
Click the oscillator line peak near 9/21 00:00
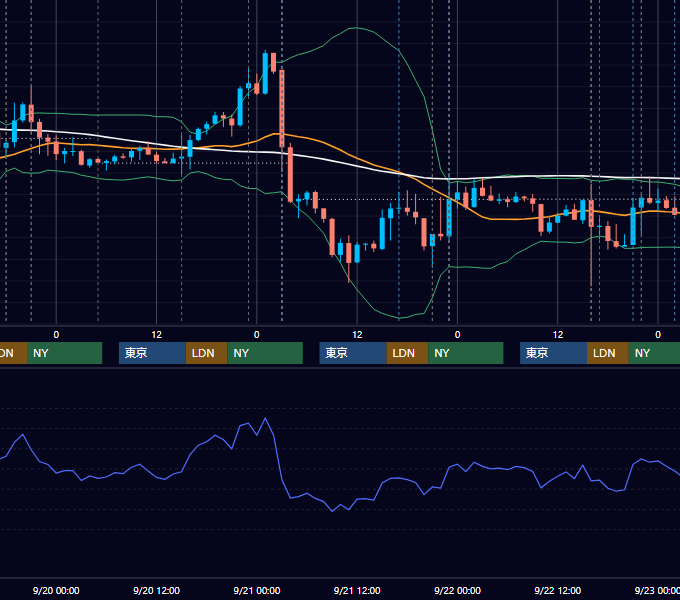coord(265,418)
